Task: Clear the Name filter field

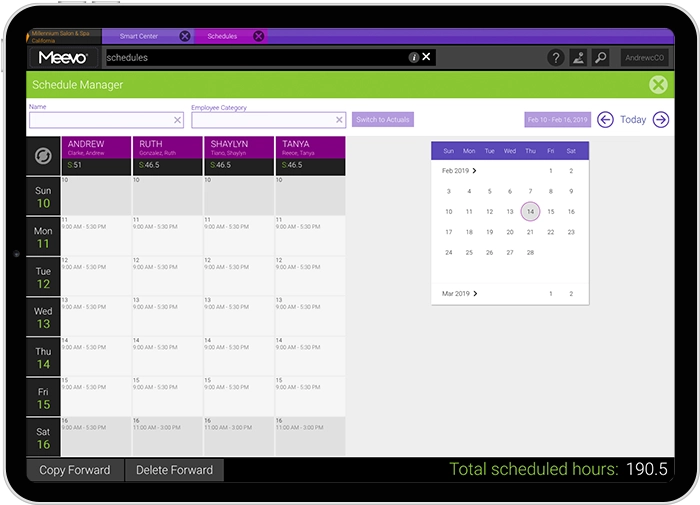Action: pyautogui.click(x=178, y=120)
